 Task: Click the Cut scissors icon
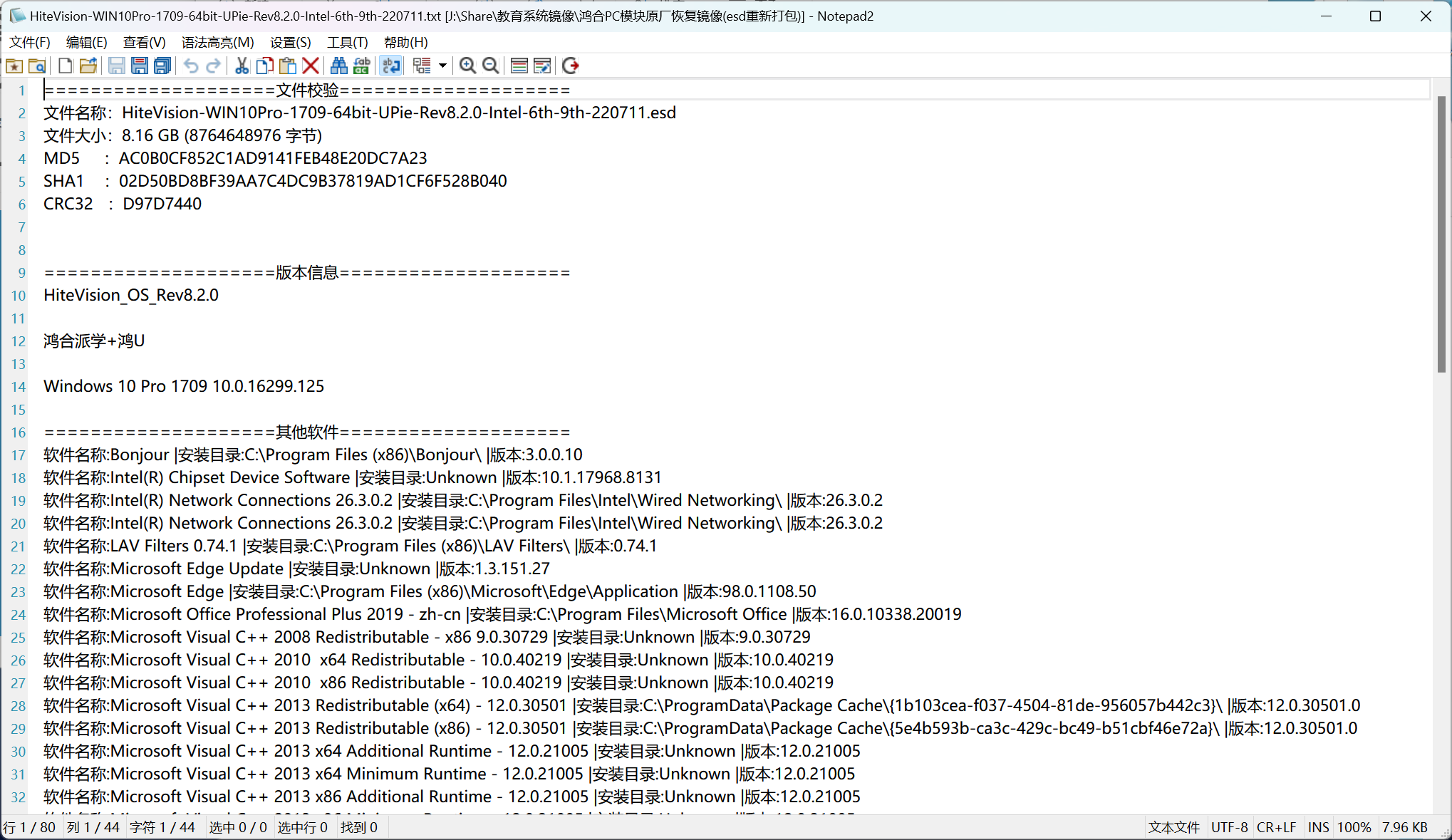click(x=242, y=66)
